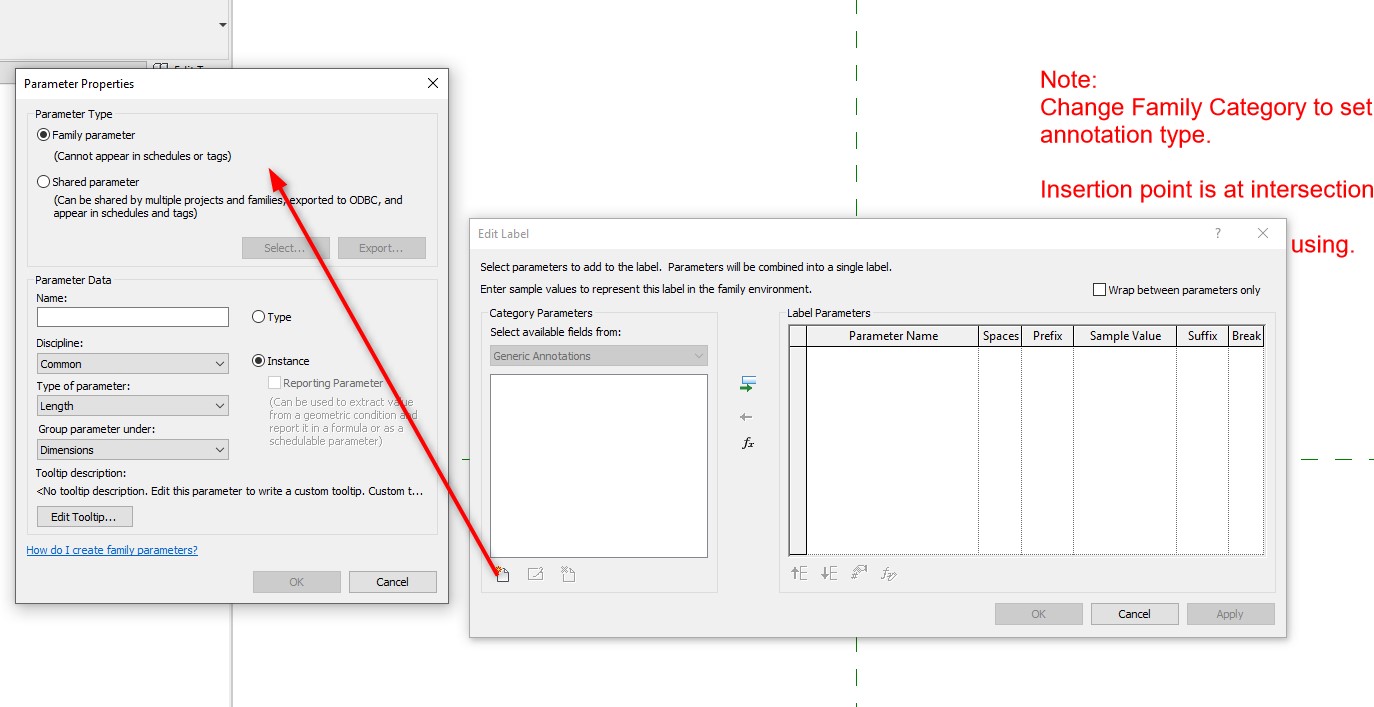Select the Shared parameter radio button

tap(43, 182)
